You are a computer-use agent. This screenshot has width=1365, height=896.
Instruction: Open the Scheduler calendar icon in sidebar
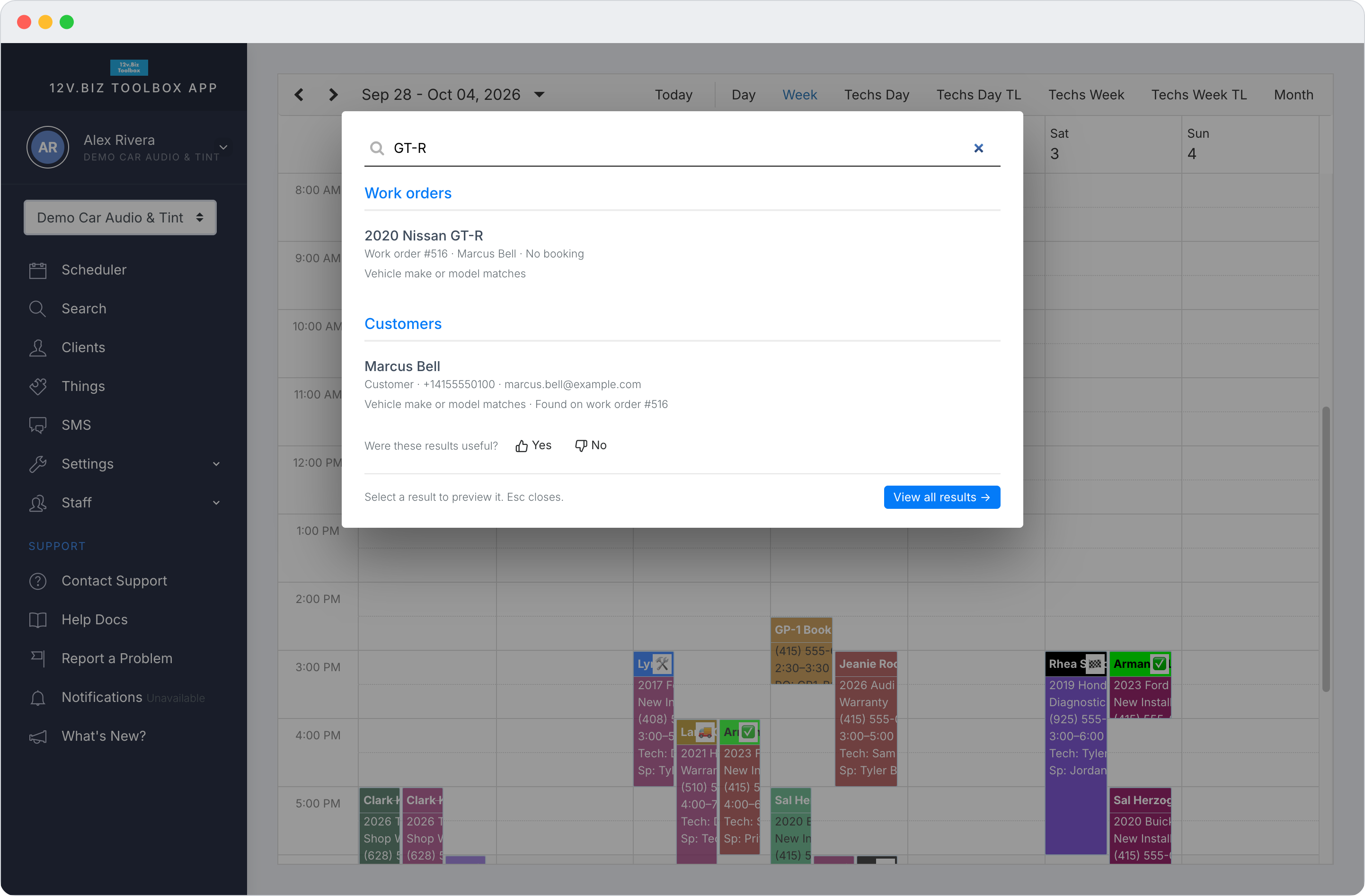pyautogui.click(x=38, y=270)
